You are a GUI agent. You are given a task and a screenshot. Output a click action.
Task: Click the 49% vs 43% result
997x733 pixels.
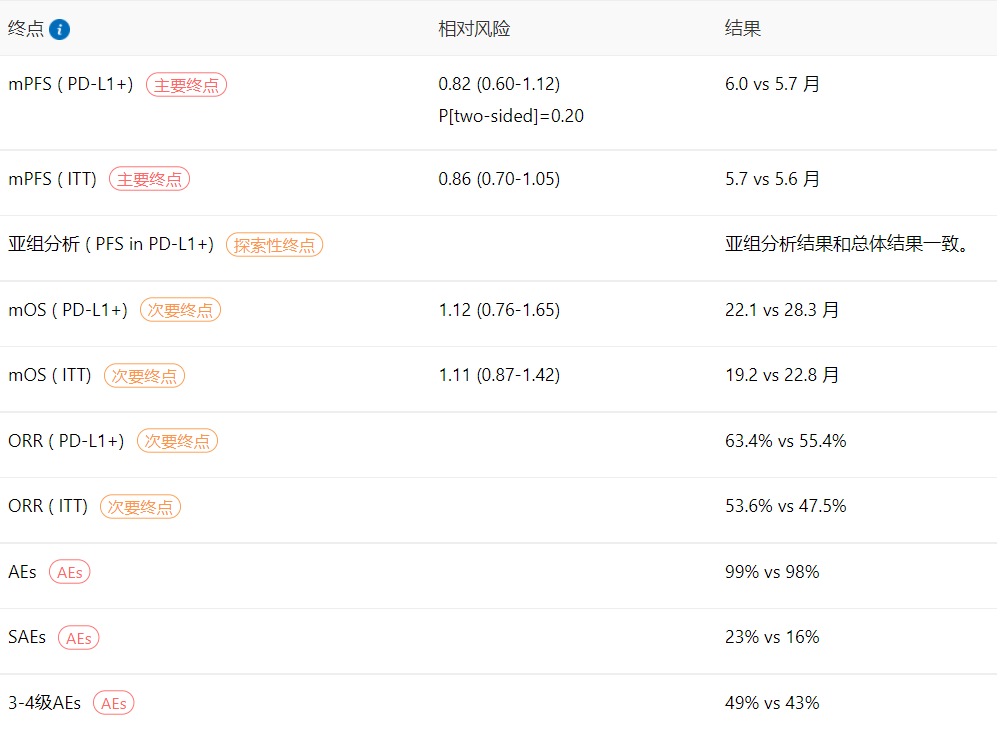[x=772, y=702]
